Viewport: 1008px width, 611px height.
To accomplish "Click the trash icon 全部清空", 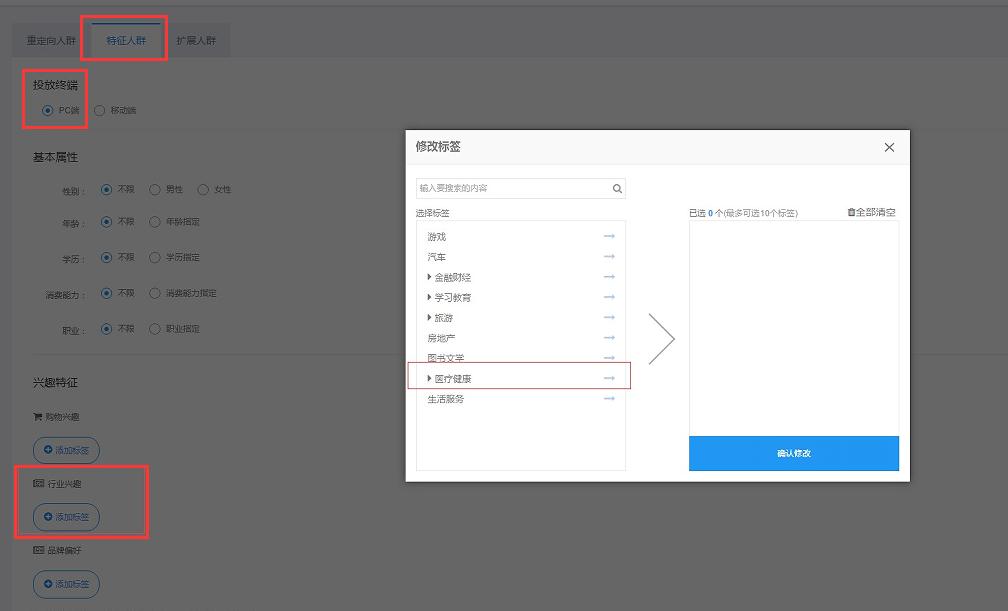I will click(x=852, y=212).
